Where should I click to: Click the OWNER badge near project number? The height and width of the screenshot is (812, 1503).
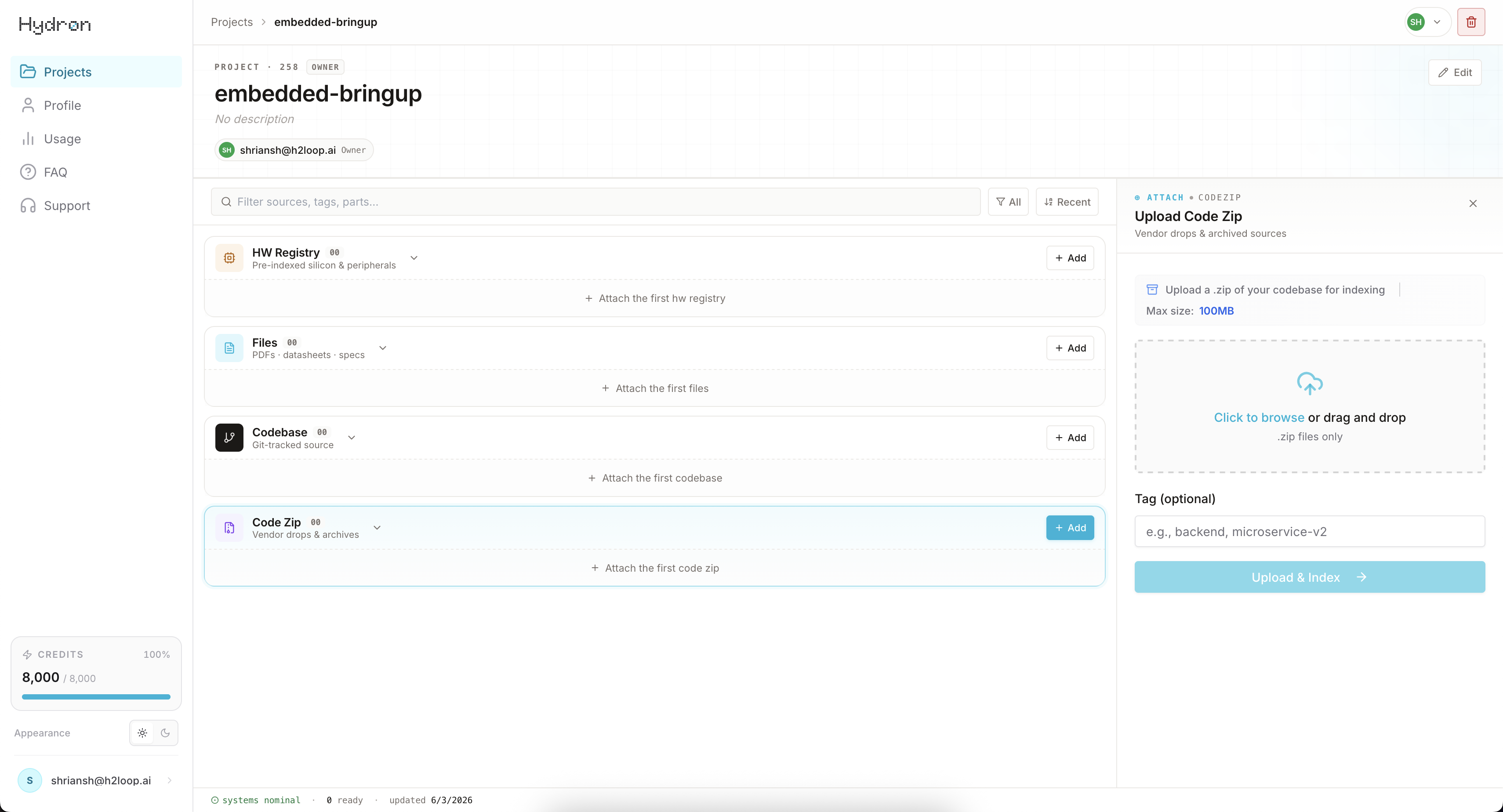(325, 67)
